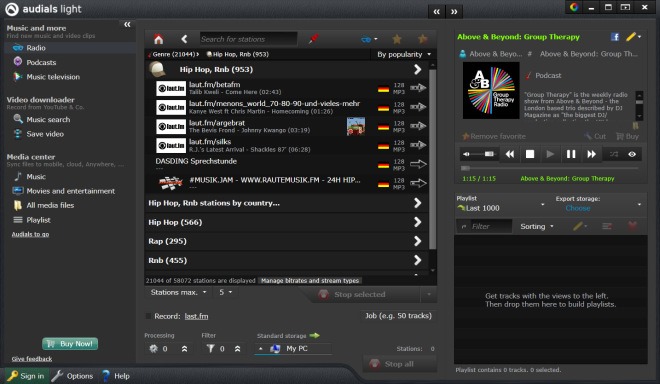
Task: Open Music television in the sidebar
Action: [x=53, y=77]
